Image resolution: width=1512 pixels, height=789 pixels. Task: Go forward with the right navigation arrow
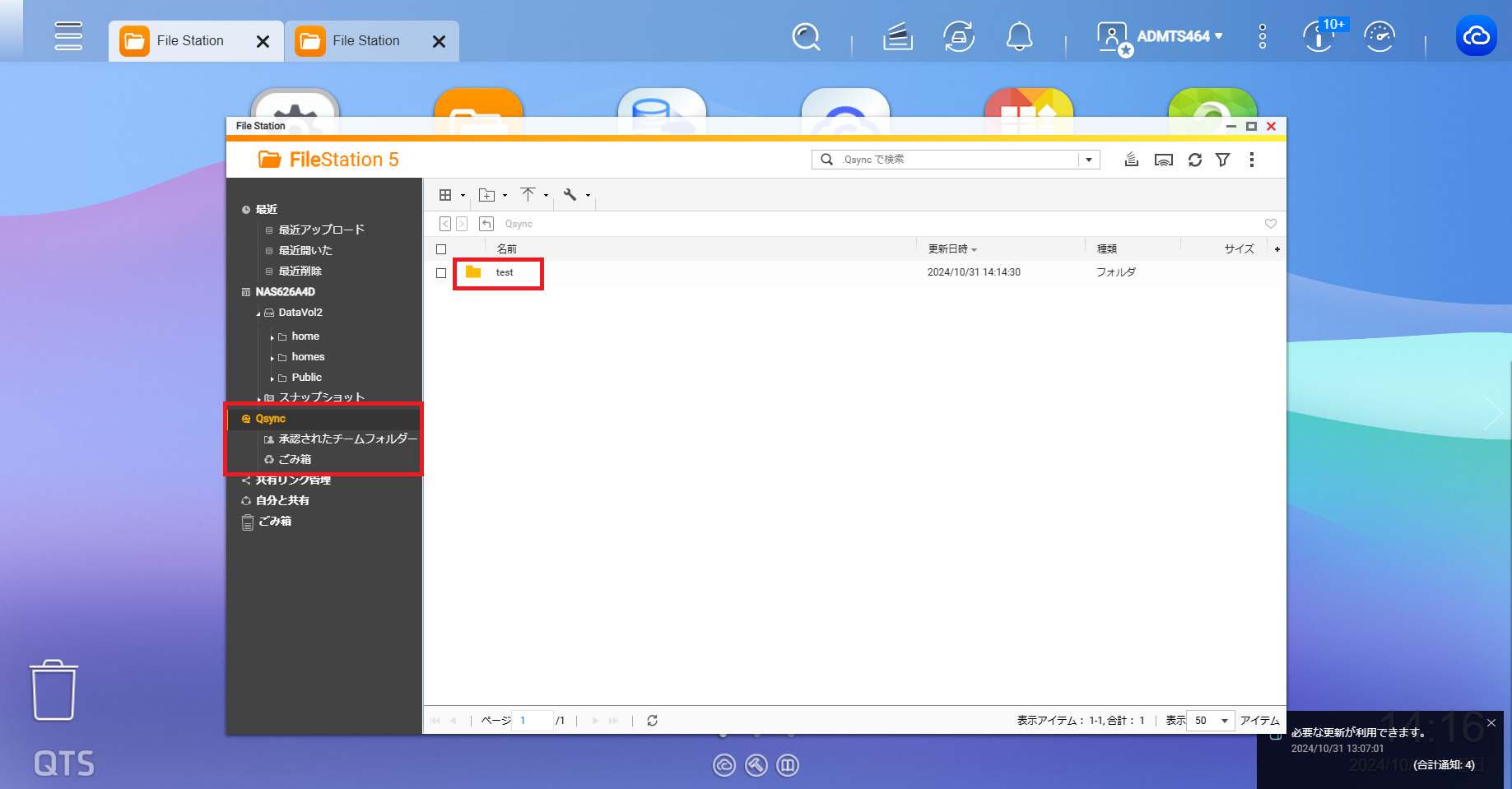pyautogui.click(x=462, y=224)
